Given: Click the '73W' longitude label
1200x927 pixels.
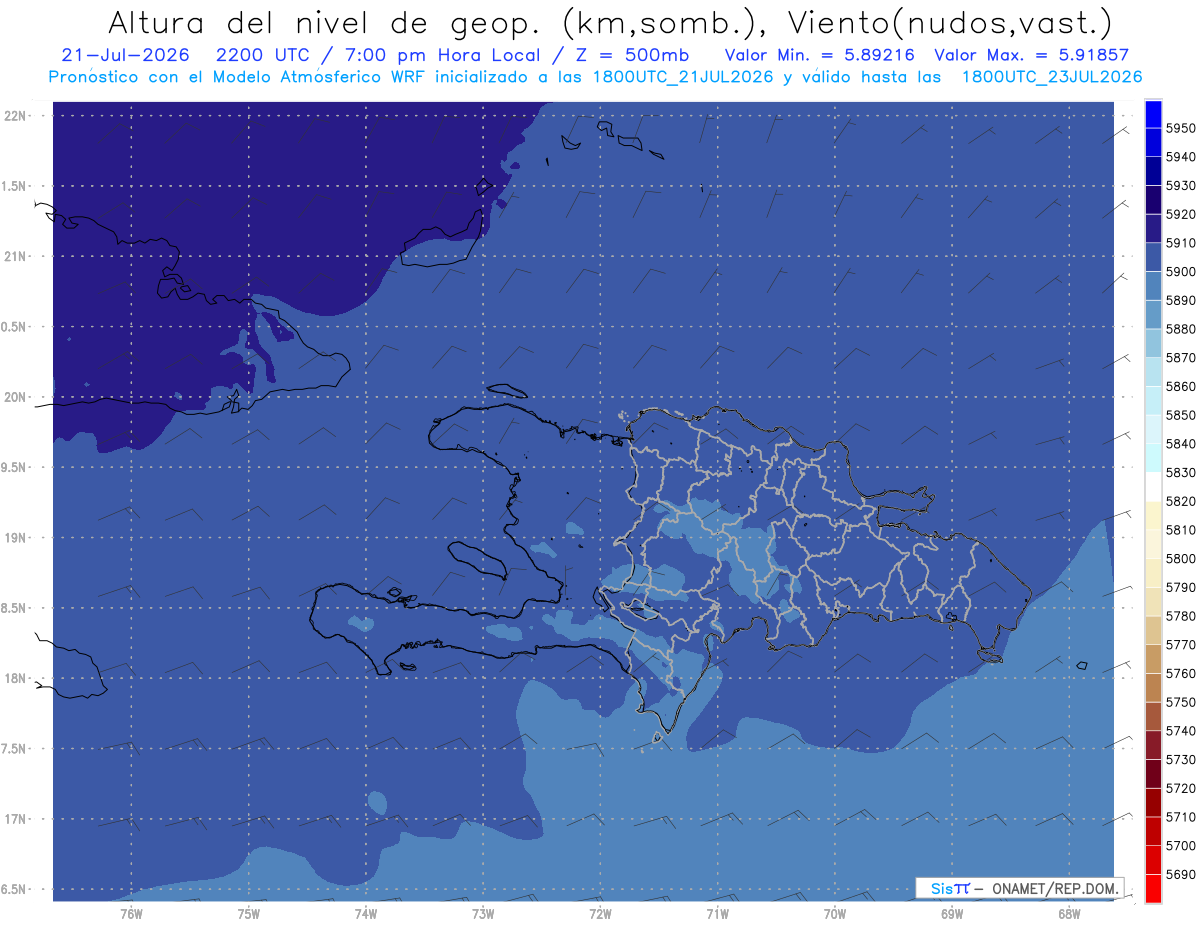Looking at the screenshot, I should coord(483,913).
